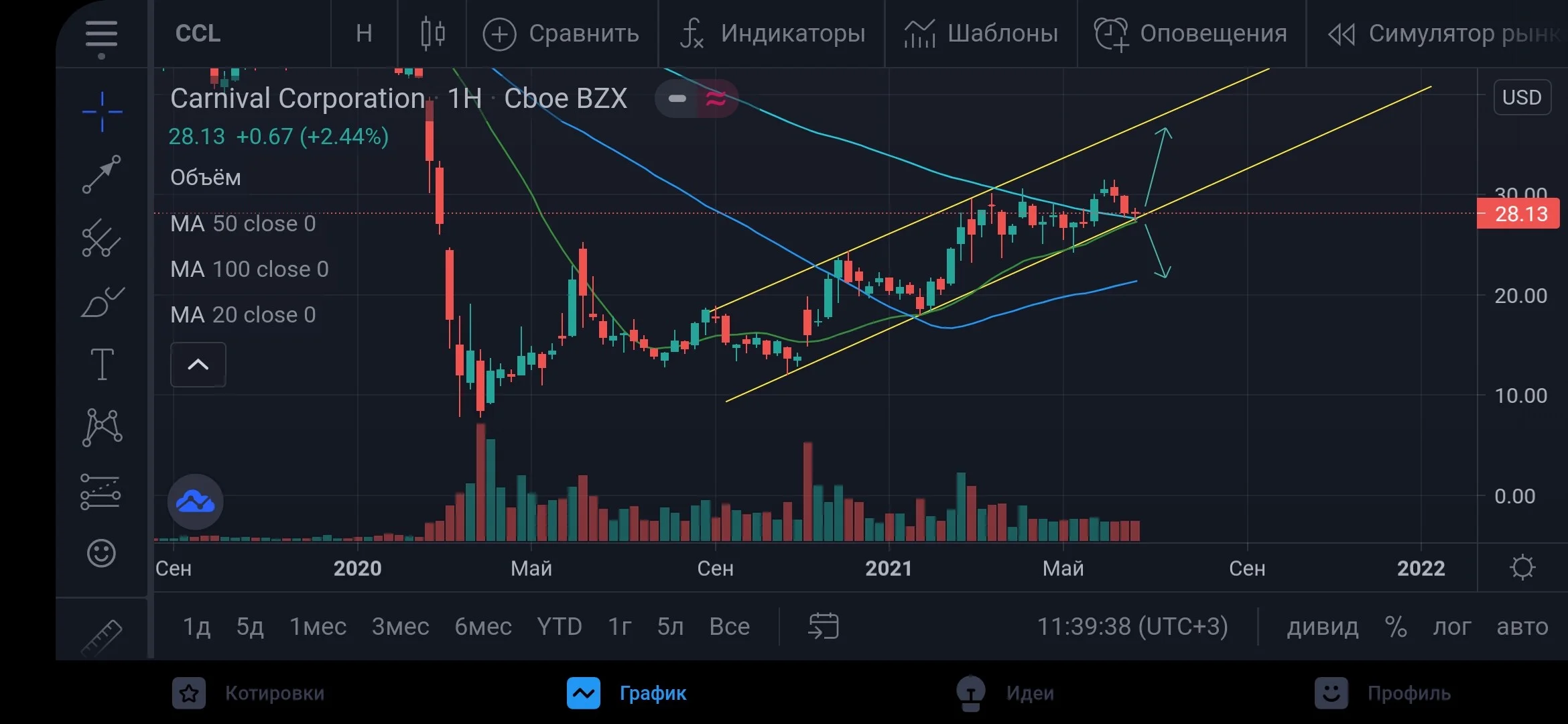Set range to YTD
This screenshot has height=724, width=1568.
(x=560, y=627)
